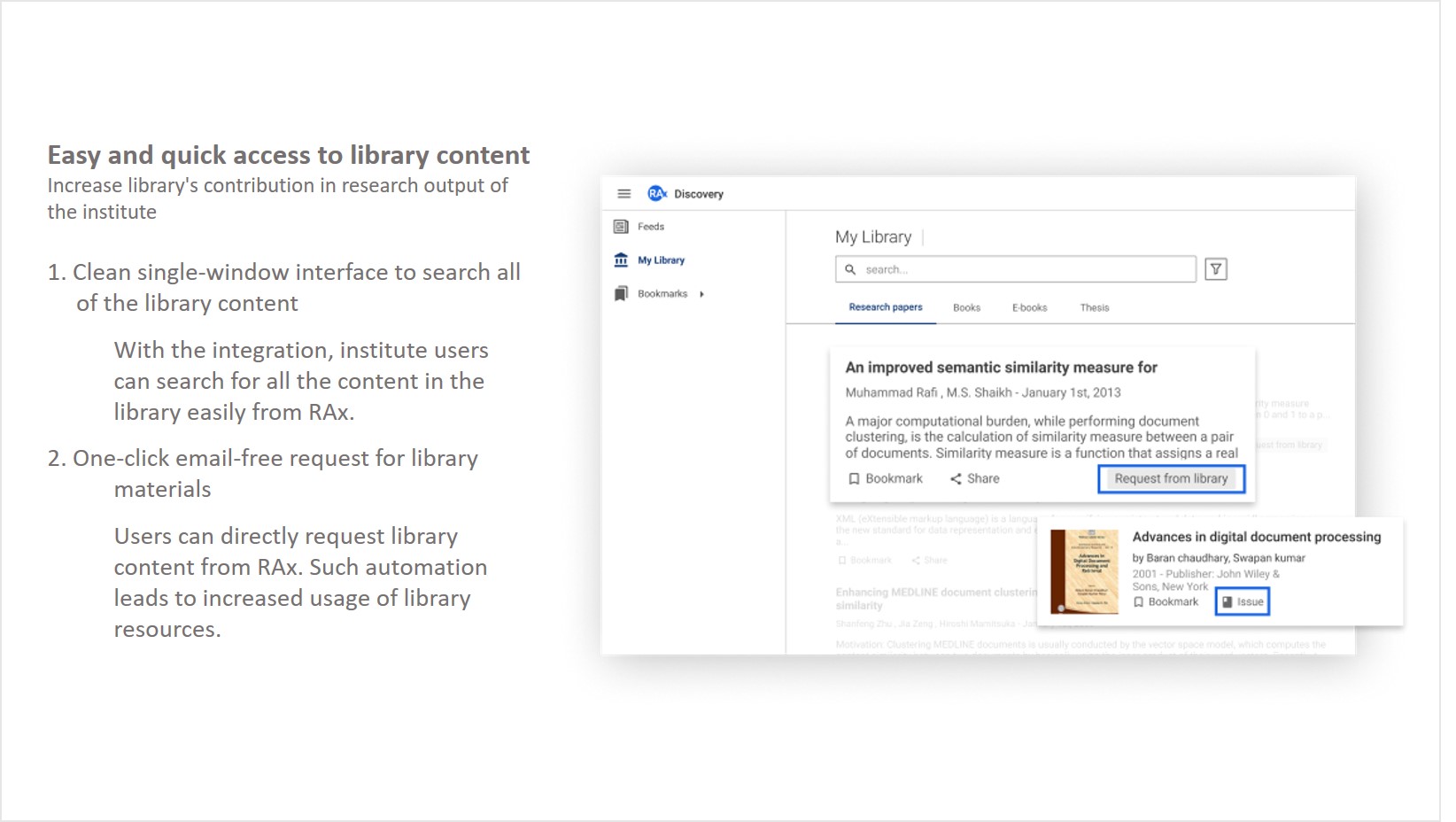
Task: Click the search magnifier icon
Action: (850, 269)
